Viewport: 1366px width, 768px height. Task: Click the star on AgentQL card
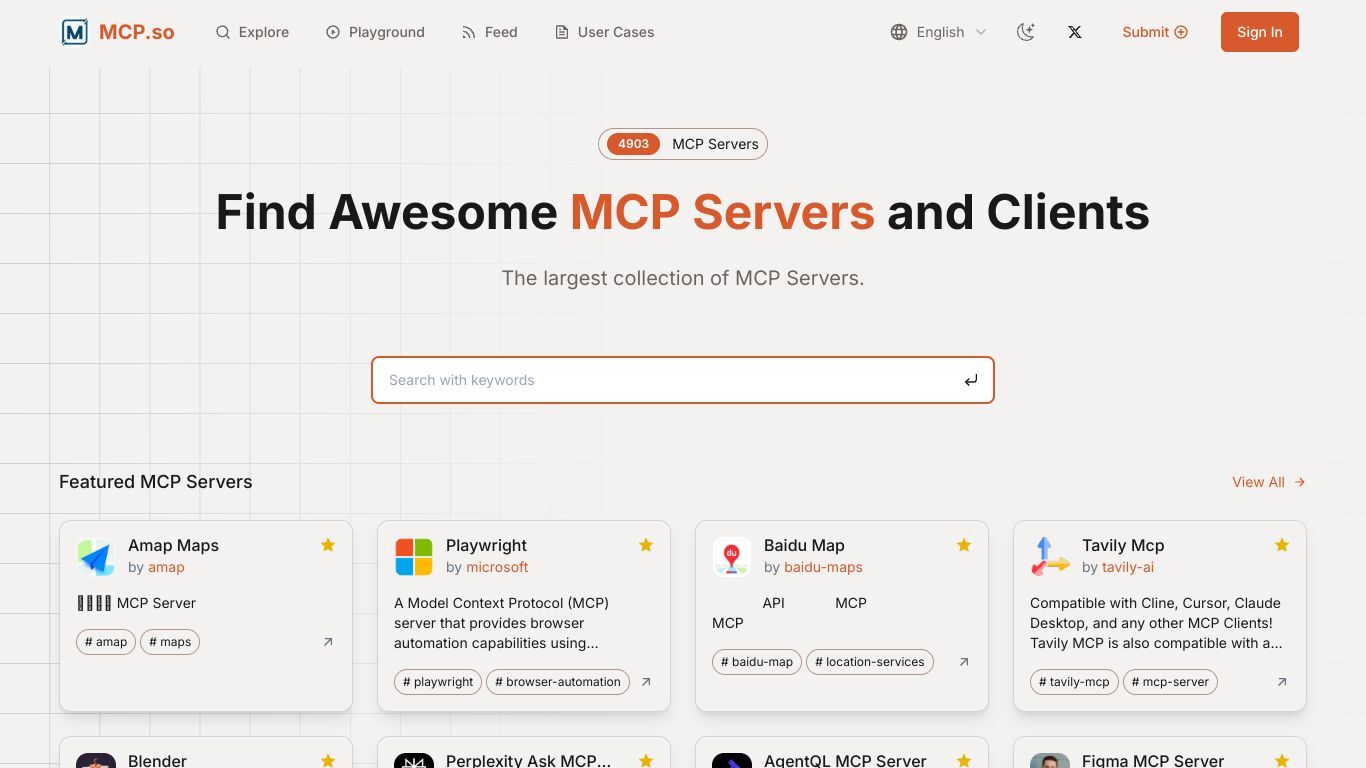point(964,761)
